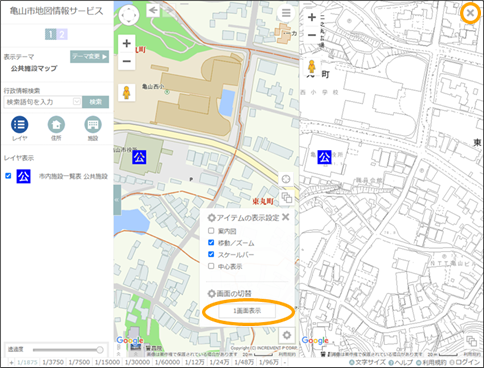Image resolution: width=484 pixels, height=368 pixels.
Task: Open the theme change (テーマ変更) button
Action: point(89,57)
